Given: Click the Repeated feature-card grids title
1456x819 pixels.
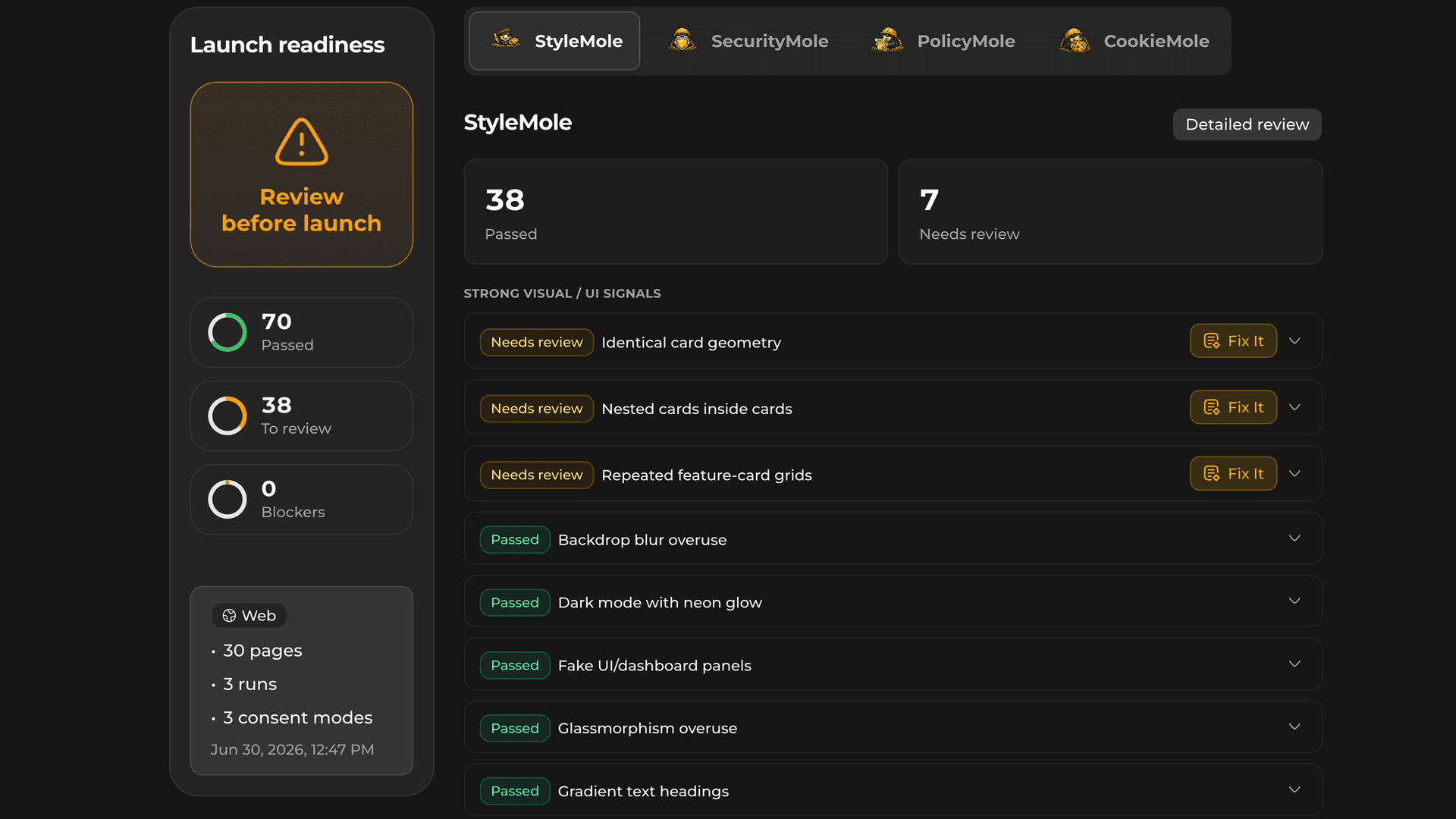Looking at the screenshot, I should point(707,475).
